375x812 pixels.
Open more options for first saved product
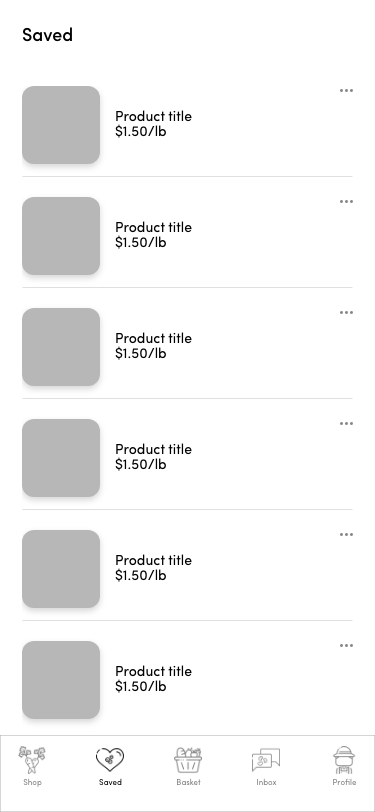click(346, 91)
